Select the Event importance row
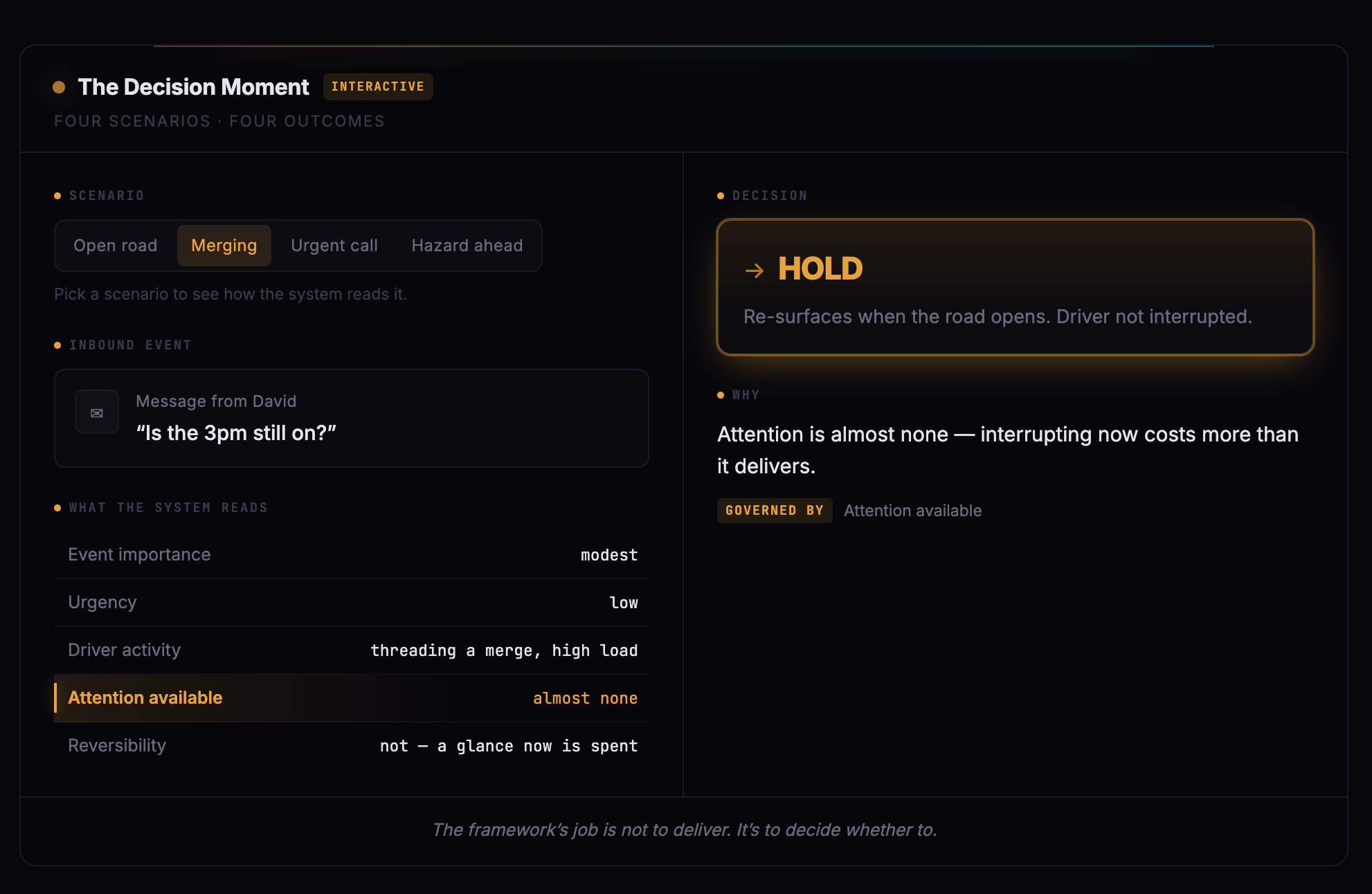 352,555
